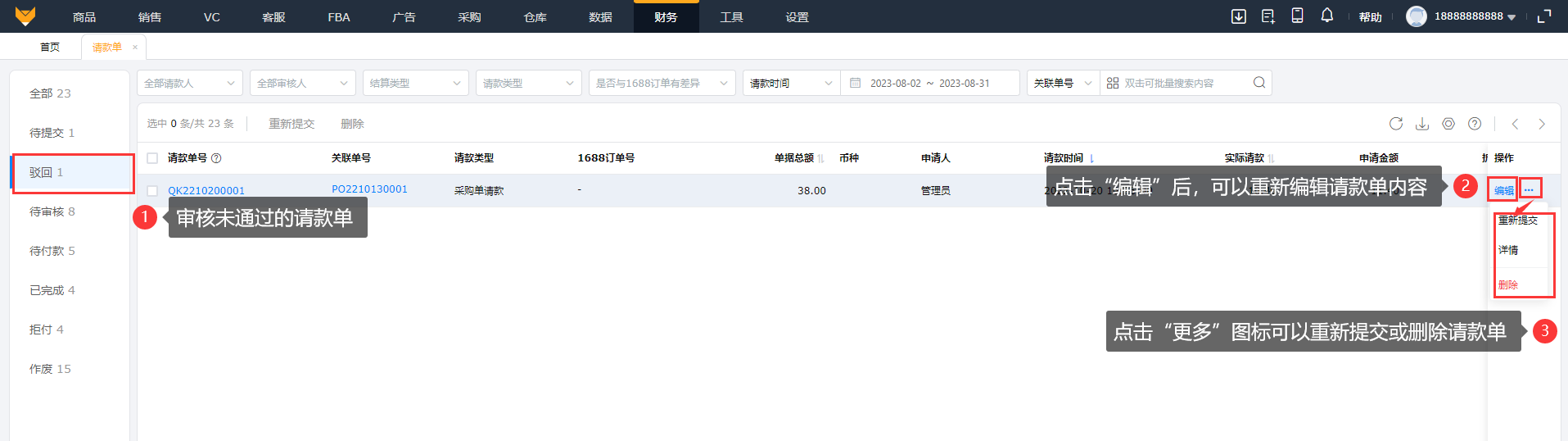The width and height of the screenshot is (1568, 441).
Task: Switch to the 首页 tab
Action: pos(50,47)
